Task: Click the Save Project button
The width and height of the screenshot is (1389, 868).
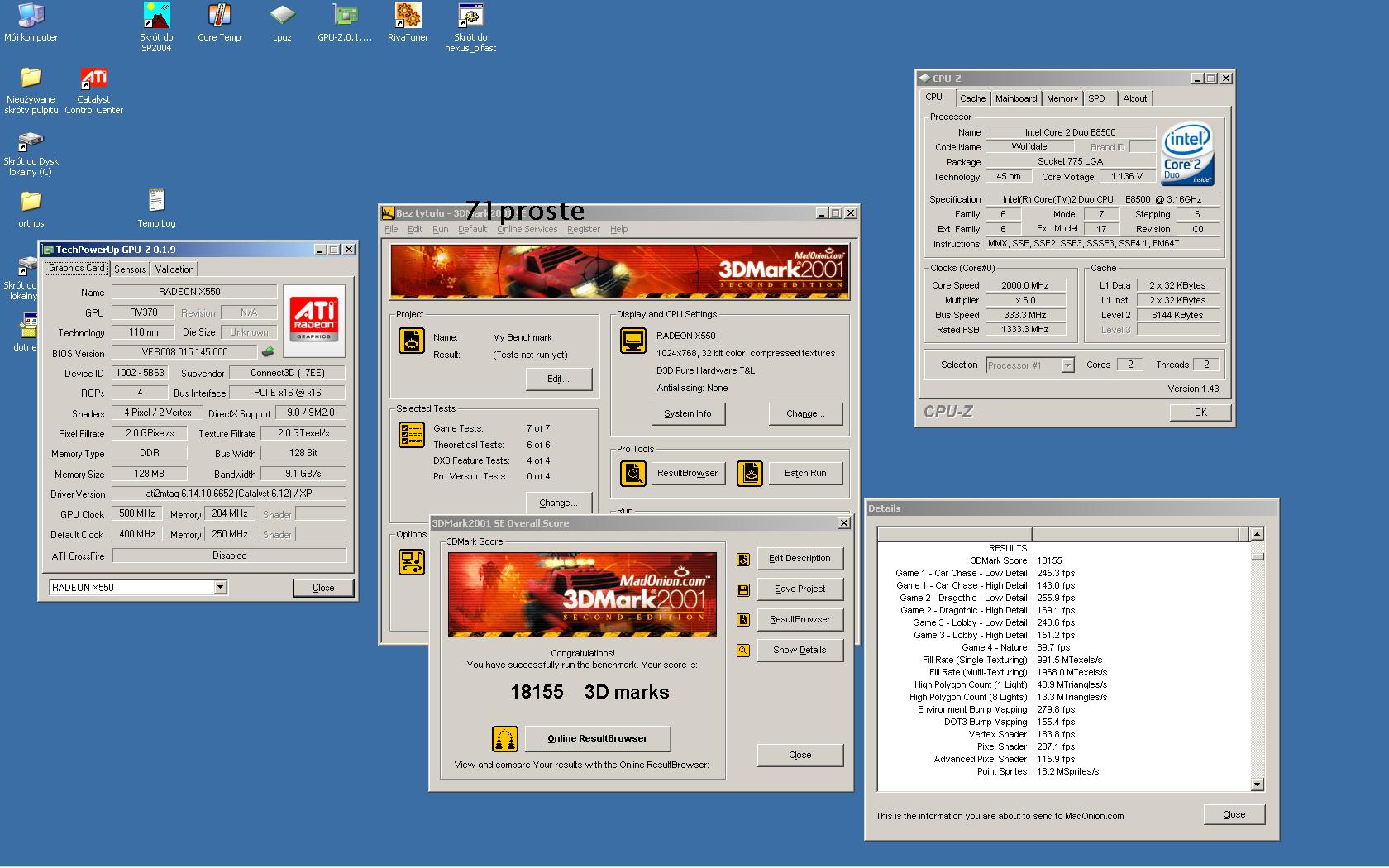Action: tap(800, 589)
